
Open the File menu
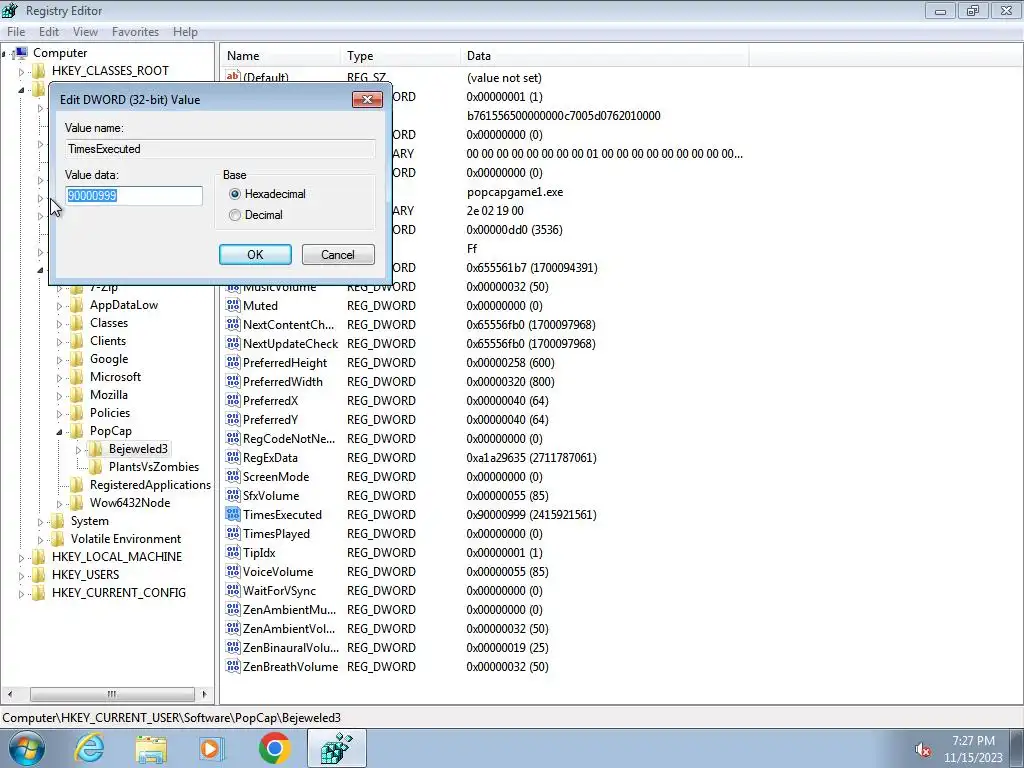[x=16, y=31]
